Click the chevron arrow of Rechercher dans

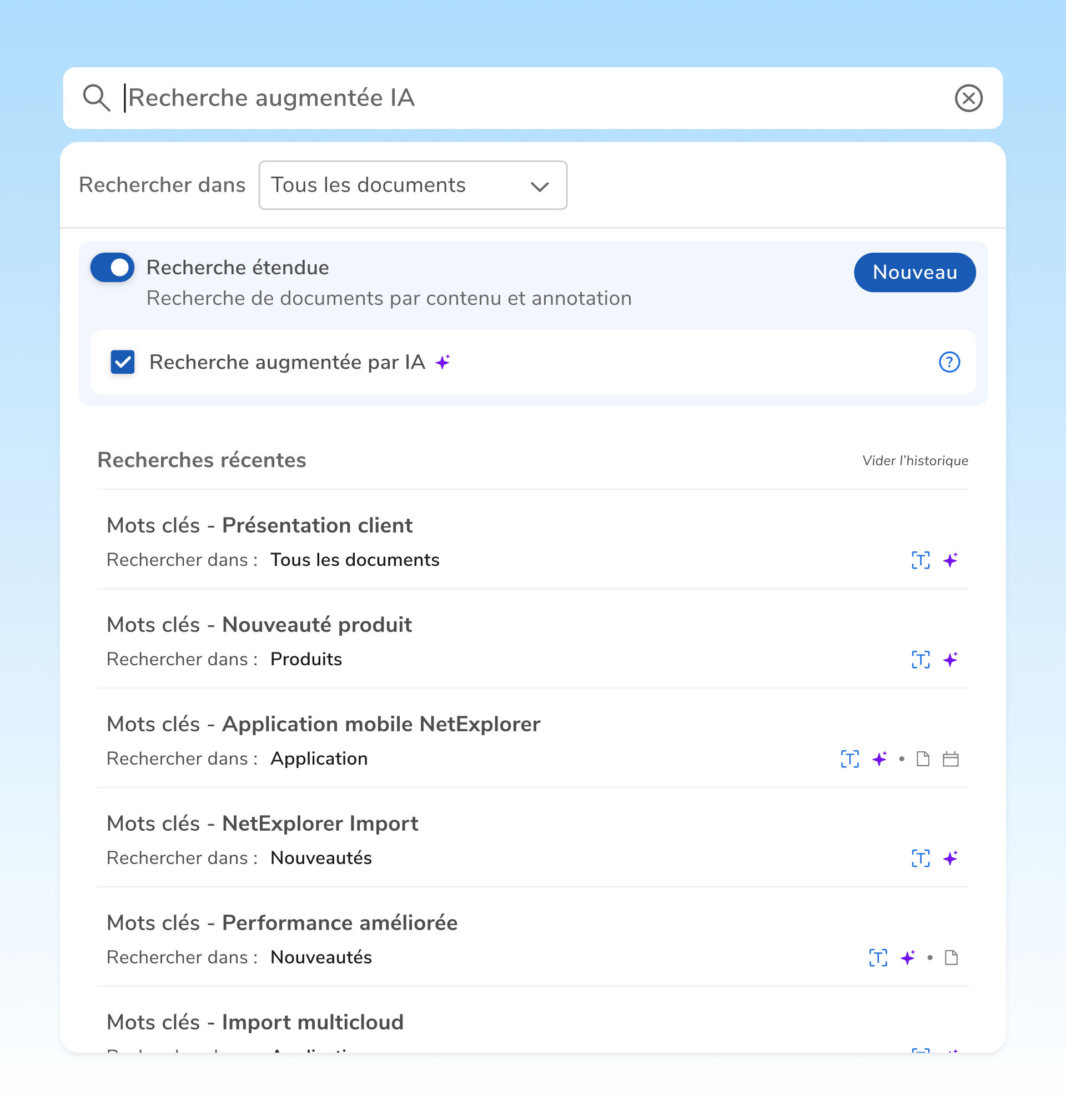pyautogui.click(x=539, y=187)
